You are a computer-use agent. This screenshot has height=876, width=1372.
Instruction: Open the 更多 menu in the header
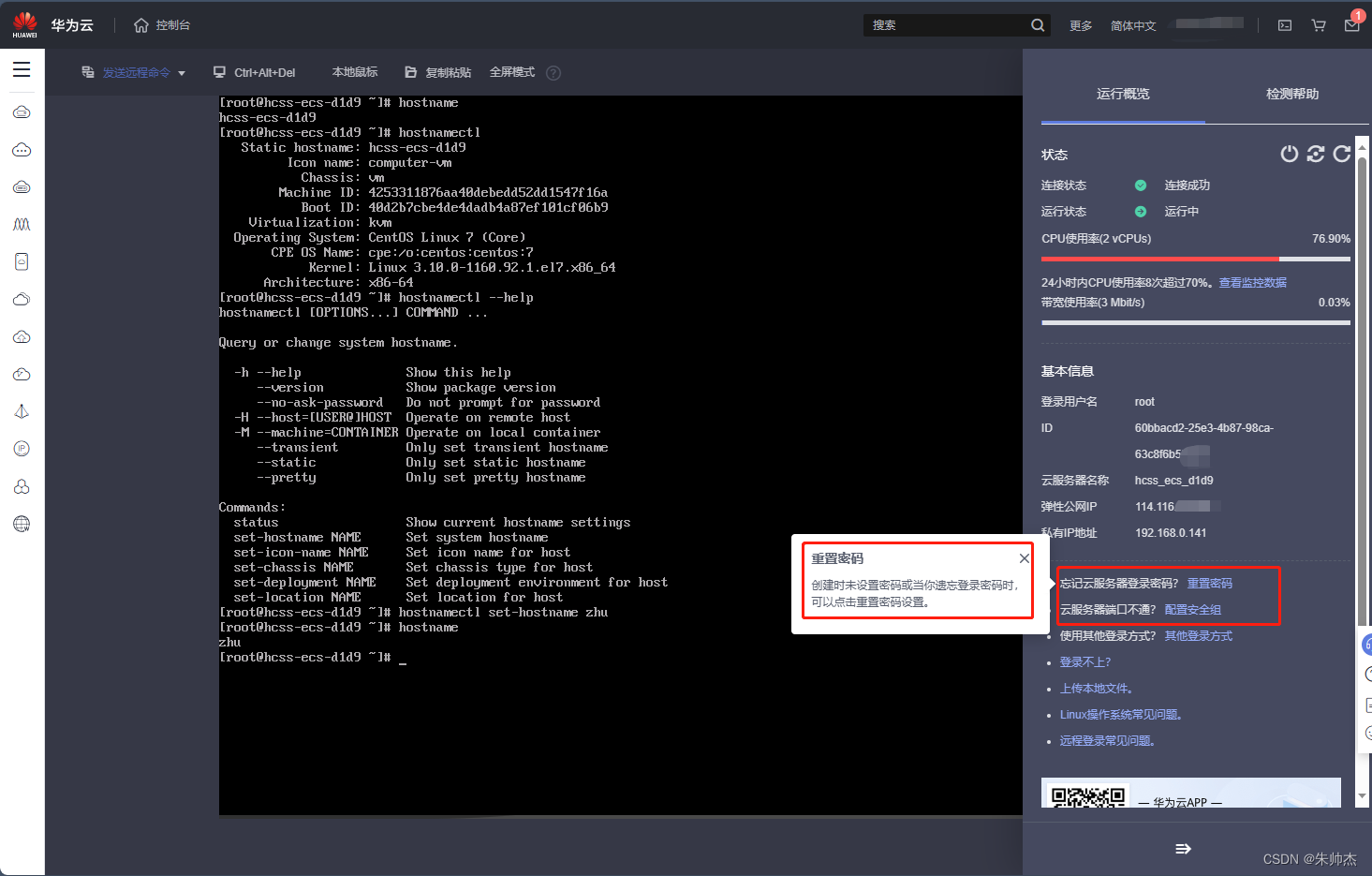click(1081, 26)
